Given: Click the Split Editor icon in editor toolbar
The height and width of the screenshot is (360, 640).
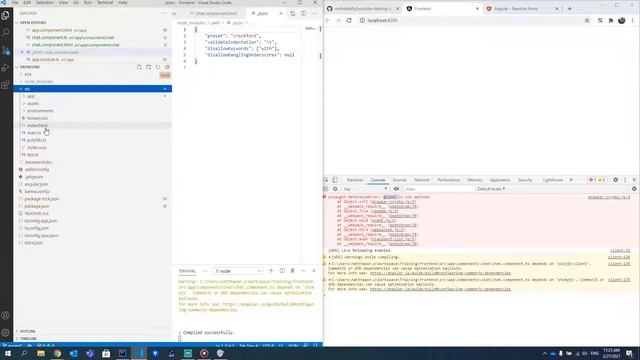Looking at the screenshot, I should [303, 13].
